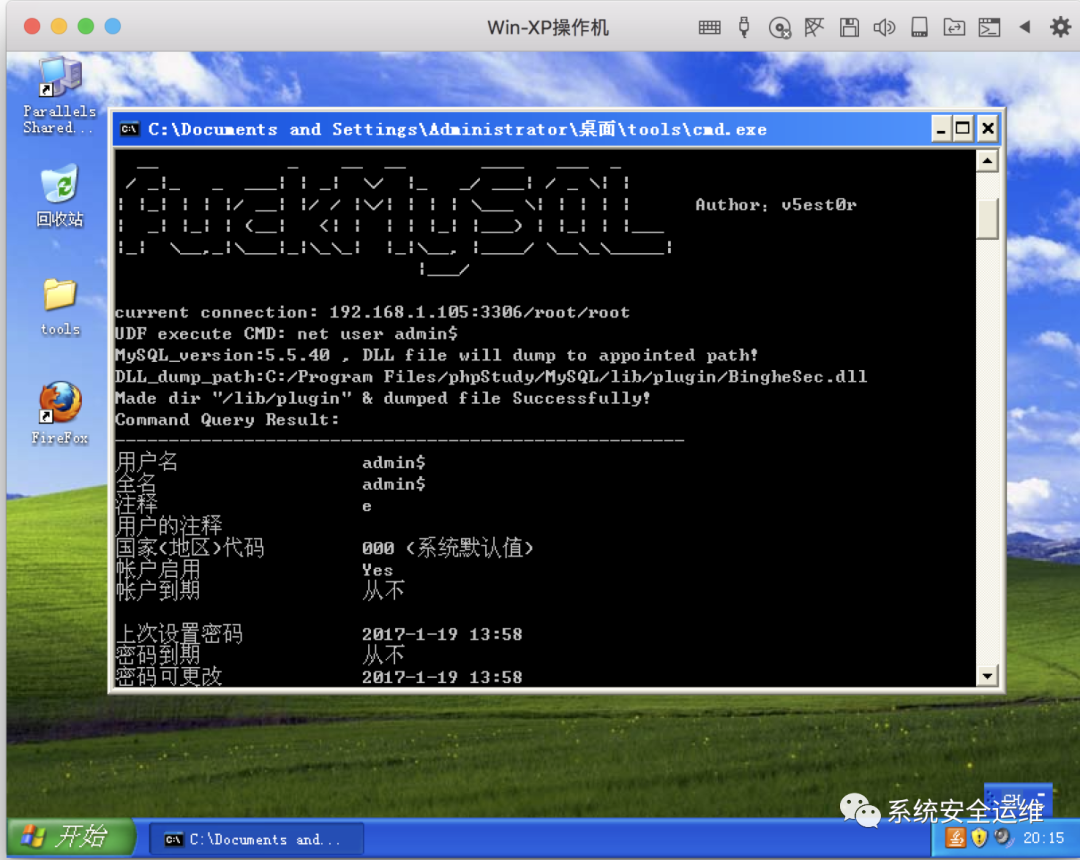Open the shared folders icon in Parallels toolbar
Viewport: 1080px width, 860px height.
[x=954, y=28]
